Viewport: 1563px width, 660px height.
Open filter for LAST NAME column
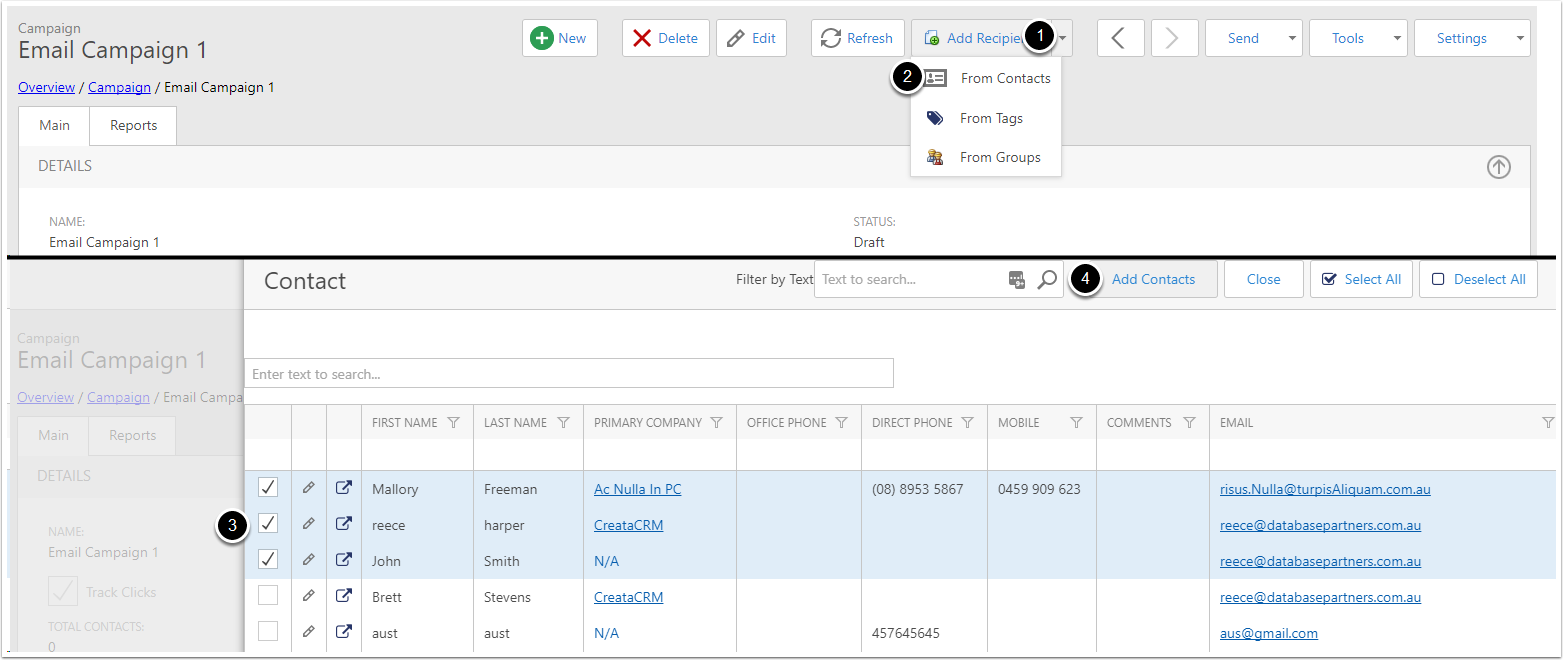click(564, 423)
